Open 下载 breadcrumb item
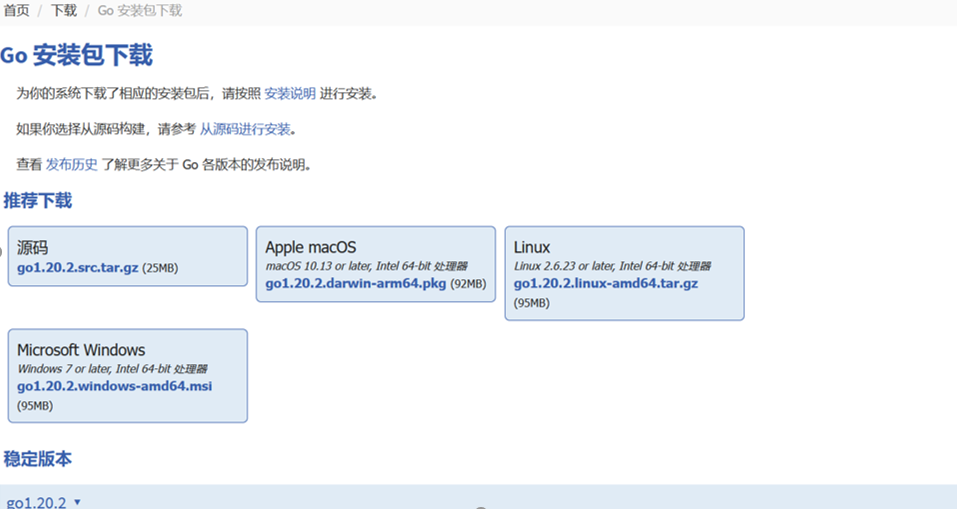957x509 pixels. click(63, 10)
